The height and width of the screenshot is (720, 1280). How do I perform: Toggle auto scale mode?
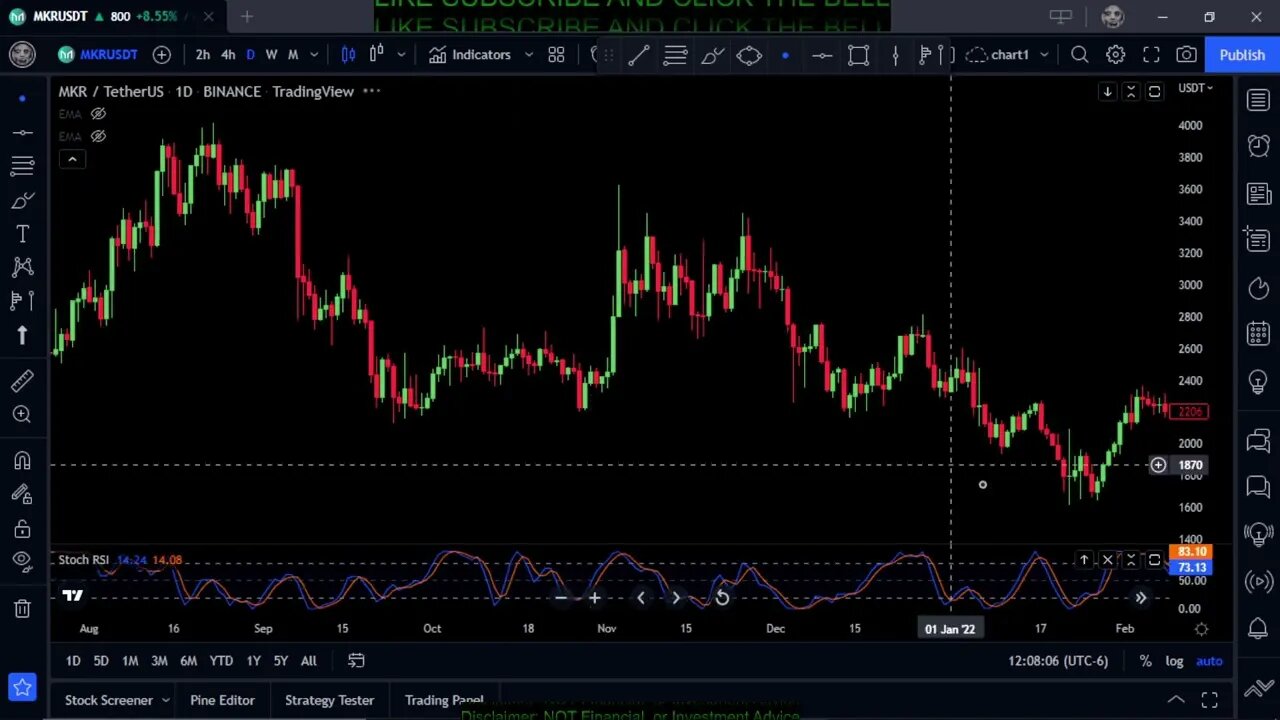pos(1209,661)
